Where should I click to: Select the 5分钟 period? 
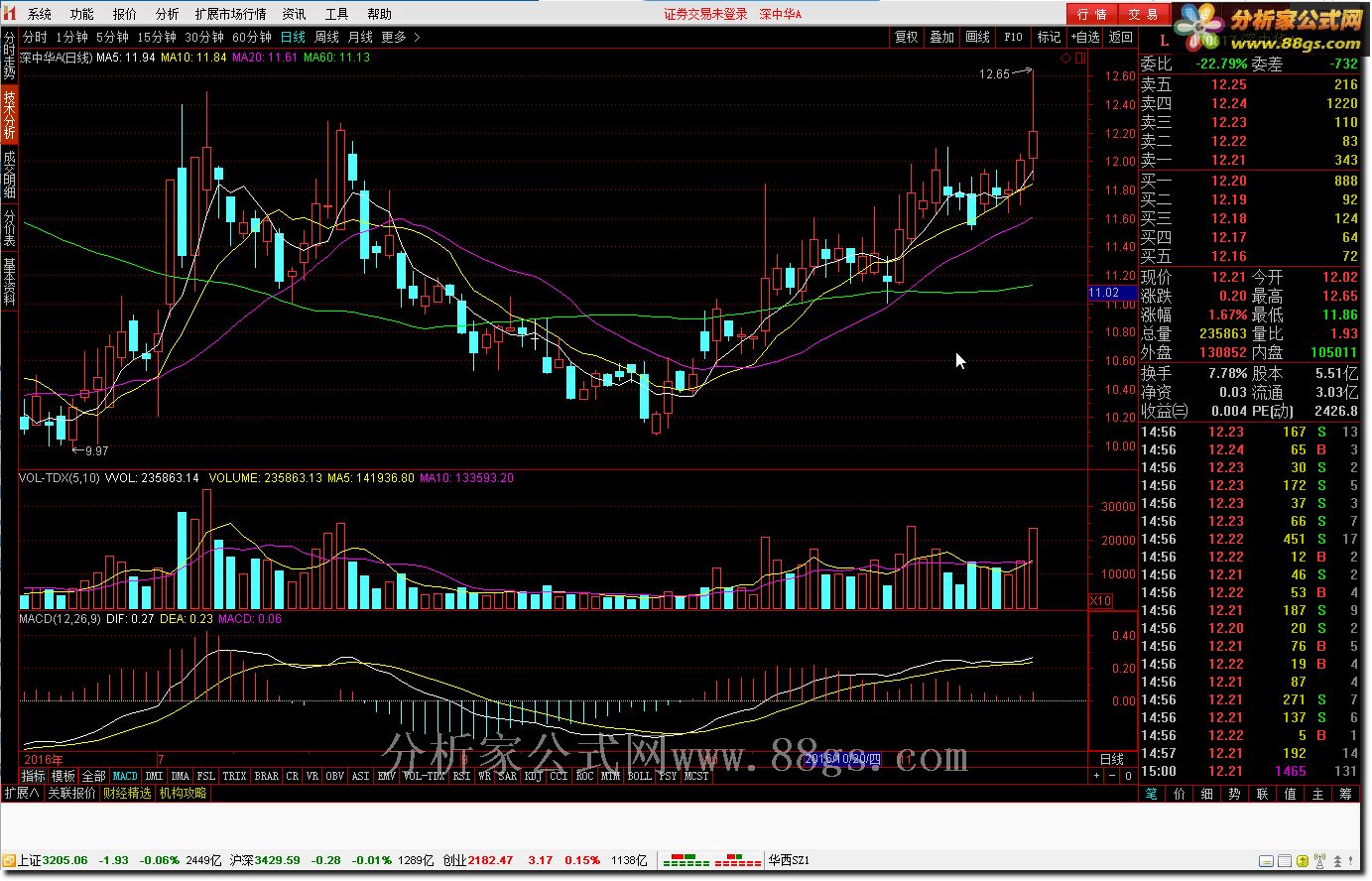[x=112, y=37]
